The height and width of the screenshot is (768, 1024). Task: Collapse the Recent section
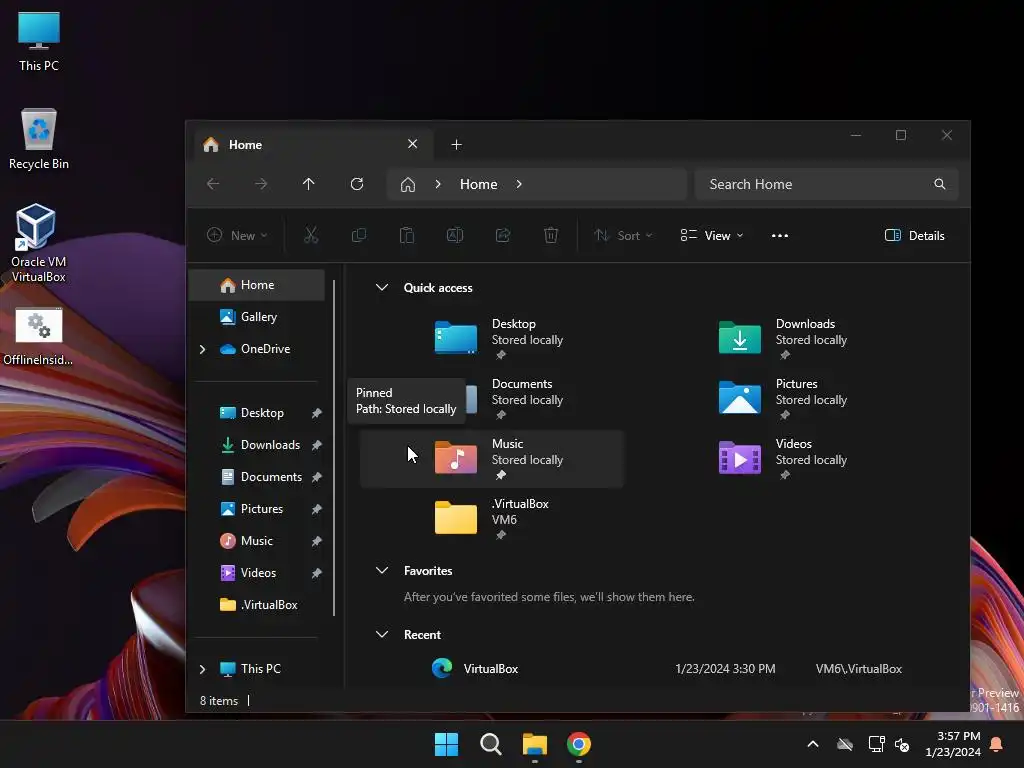click(382, 634)
